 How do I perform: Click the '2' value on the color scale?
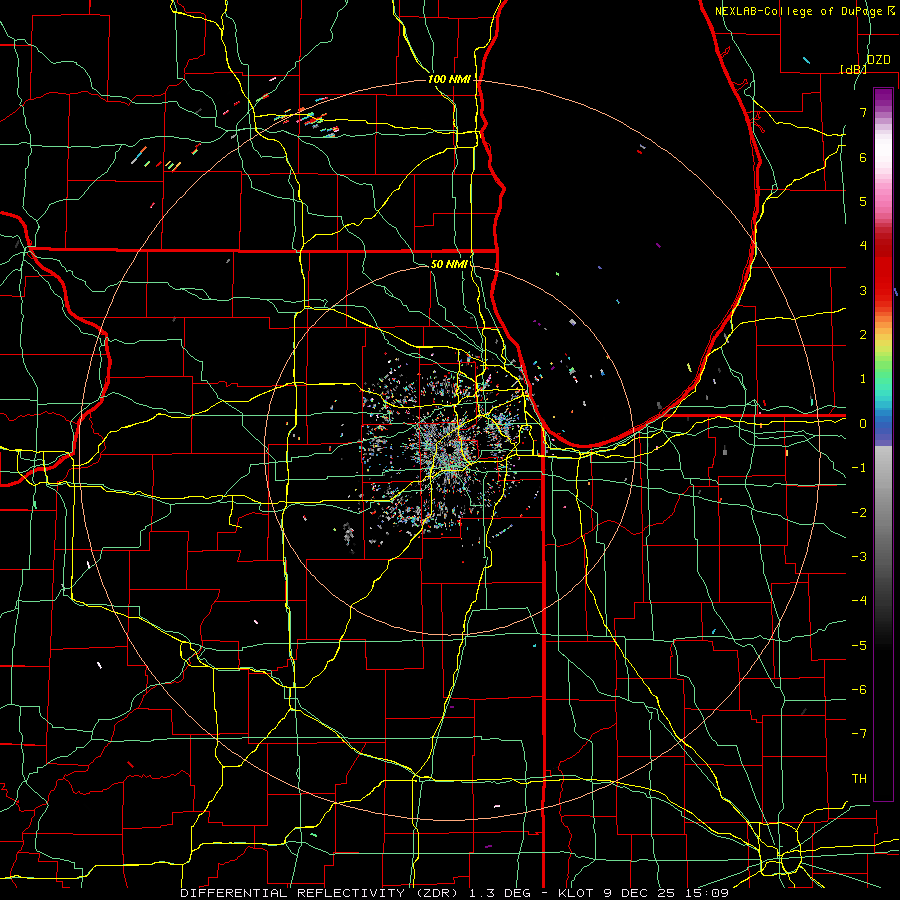click(863, 335)
